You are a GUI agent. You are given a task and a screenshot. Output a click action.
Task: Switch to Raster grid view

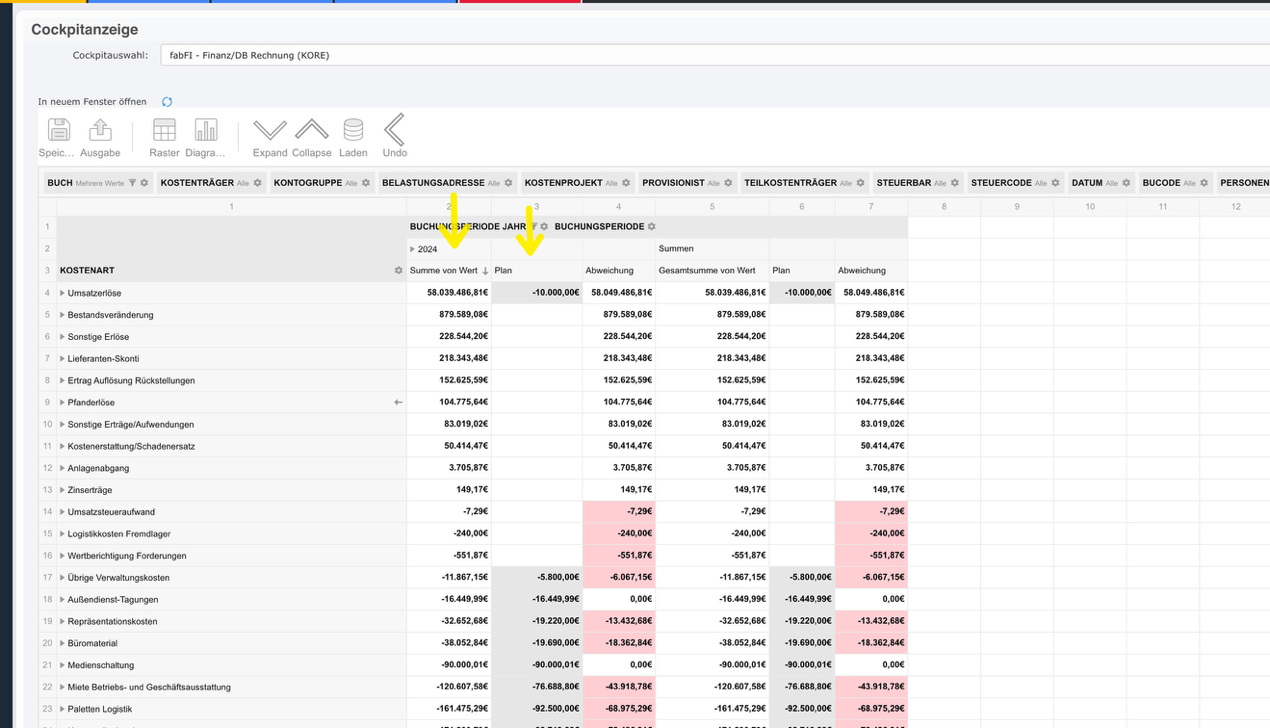click(x=164, y=131)
